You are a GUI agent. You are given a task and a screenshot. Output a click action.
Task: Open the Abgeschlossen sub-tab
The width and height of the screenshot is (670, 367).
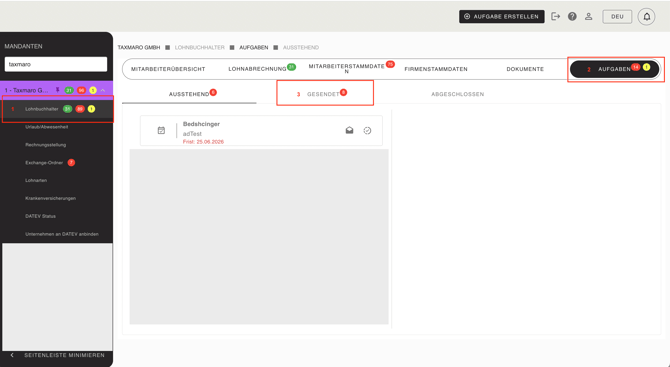coord(458,94)
